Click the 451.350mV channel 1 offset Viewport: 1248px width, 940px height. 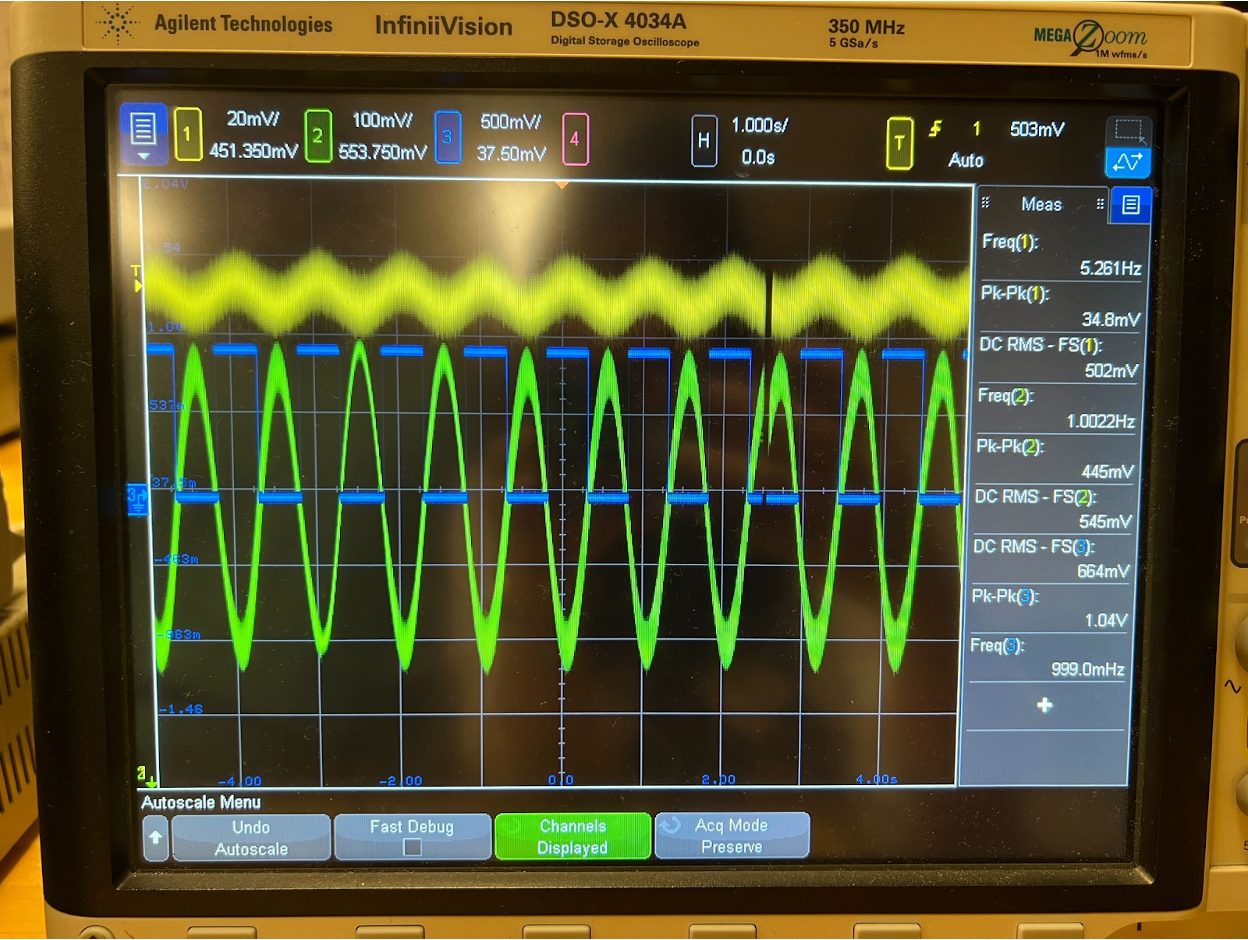pos(254,152)
